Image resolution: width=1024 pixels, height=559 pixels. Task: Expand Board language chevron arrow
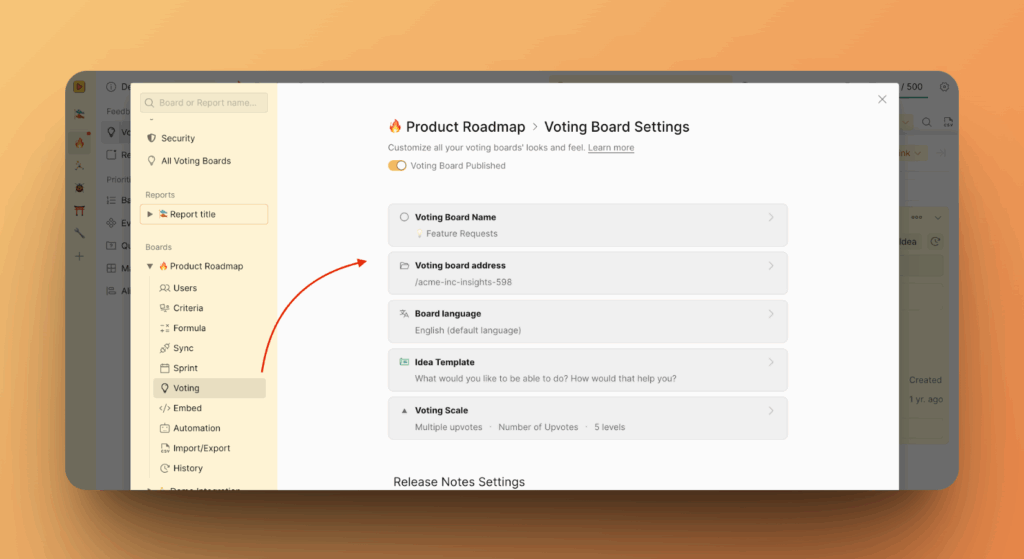pyautogui.click(x=771, y=314)
